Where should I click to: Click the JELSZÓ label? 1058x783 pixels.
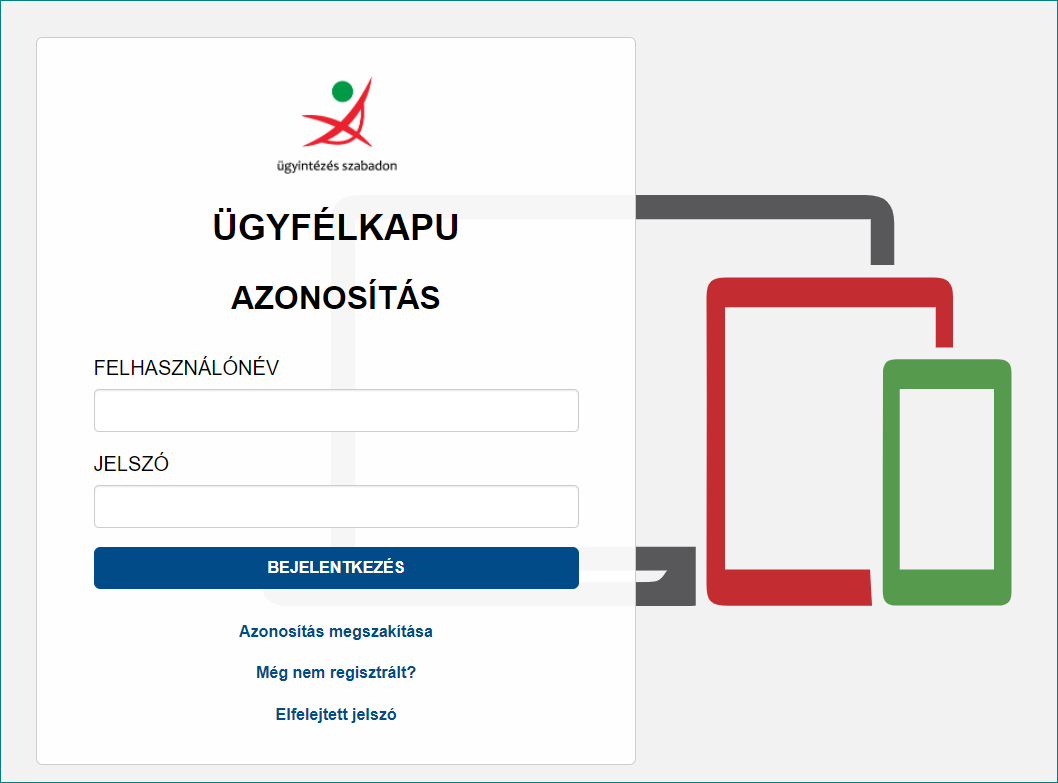131,464
